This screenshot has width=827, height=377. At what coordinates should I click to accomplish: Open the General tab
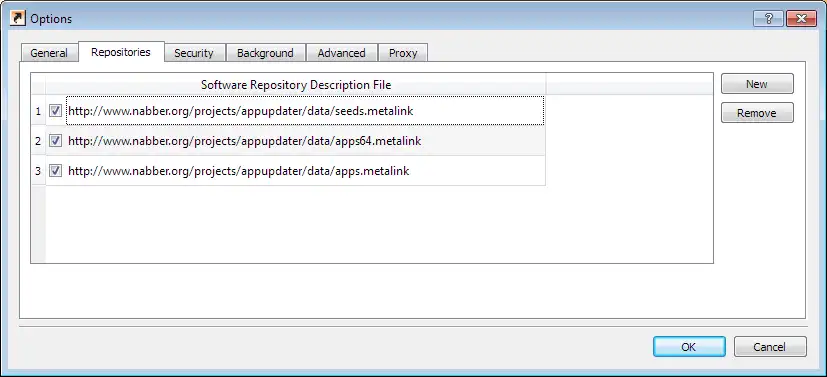pyautogui.click(x=49, y=53)
